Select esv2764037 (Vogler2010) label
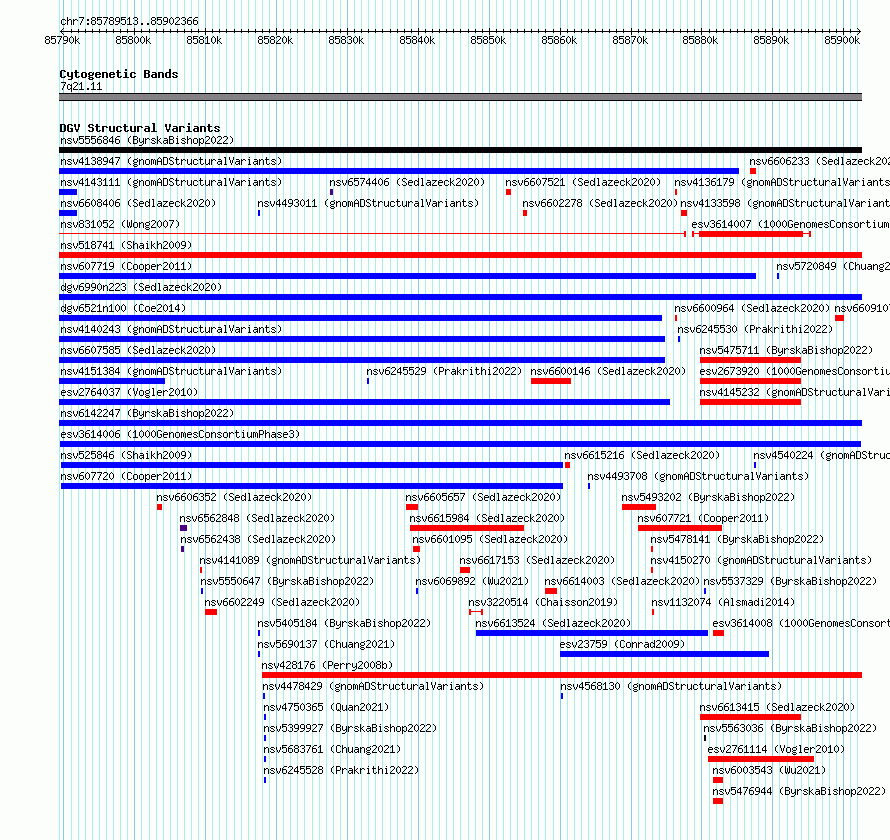890x840 pixels. point(129,392)
